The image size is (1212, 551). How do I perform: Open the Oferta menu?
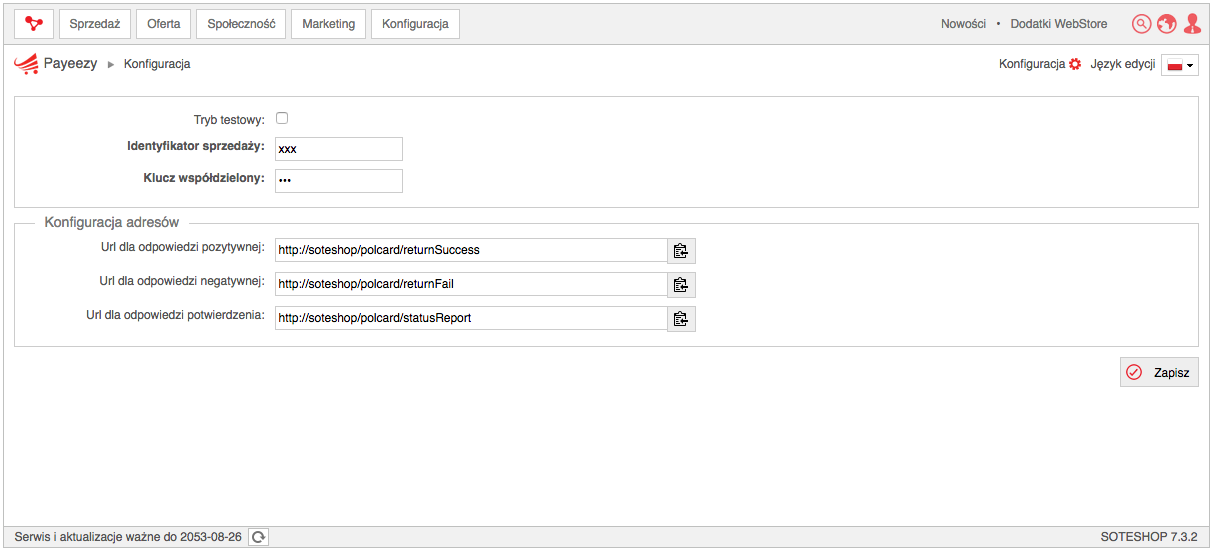tap(164, 24)
